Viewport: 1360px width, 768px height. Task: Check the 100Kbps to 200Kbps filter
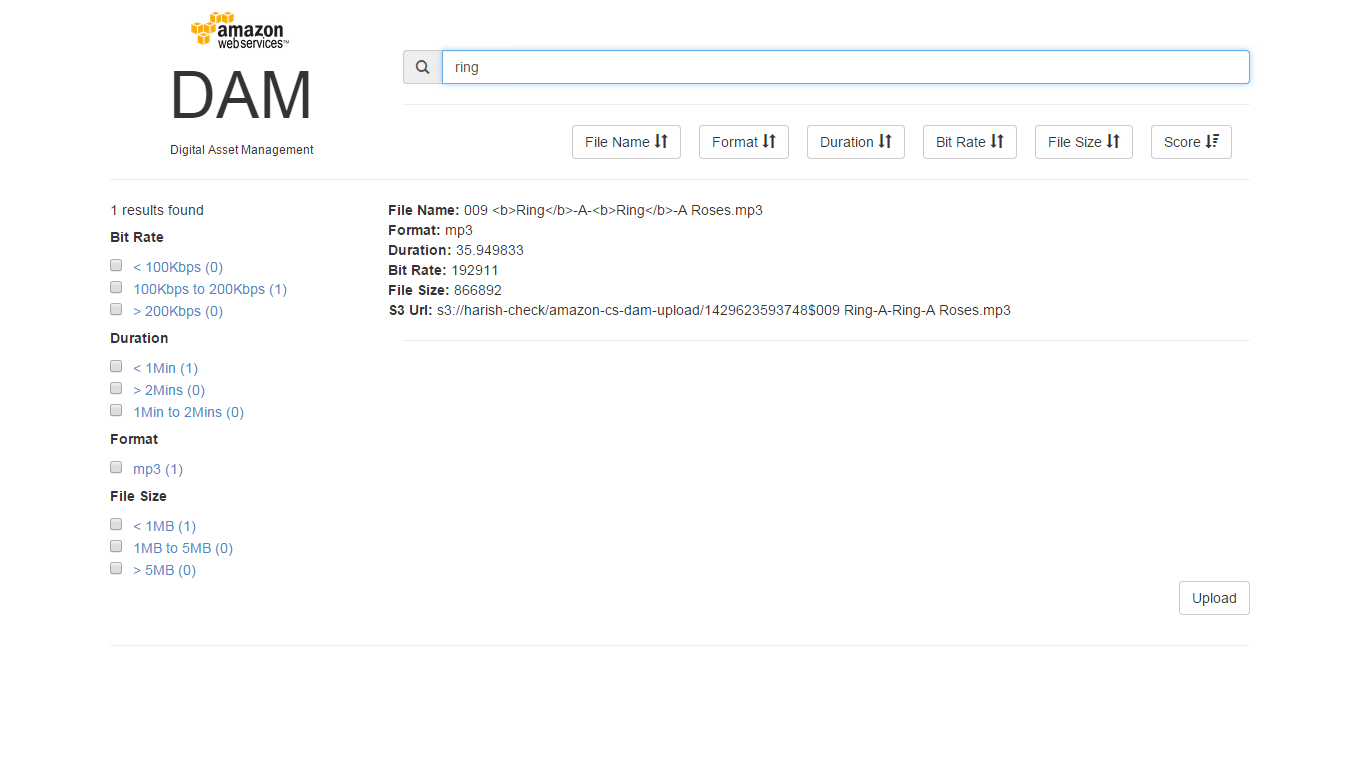tap(116, 288)
